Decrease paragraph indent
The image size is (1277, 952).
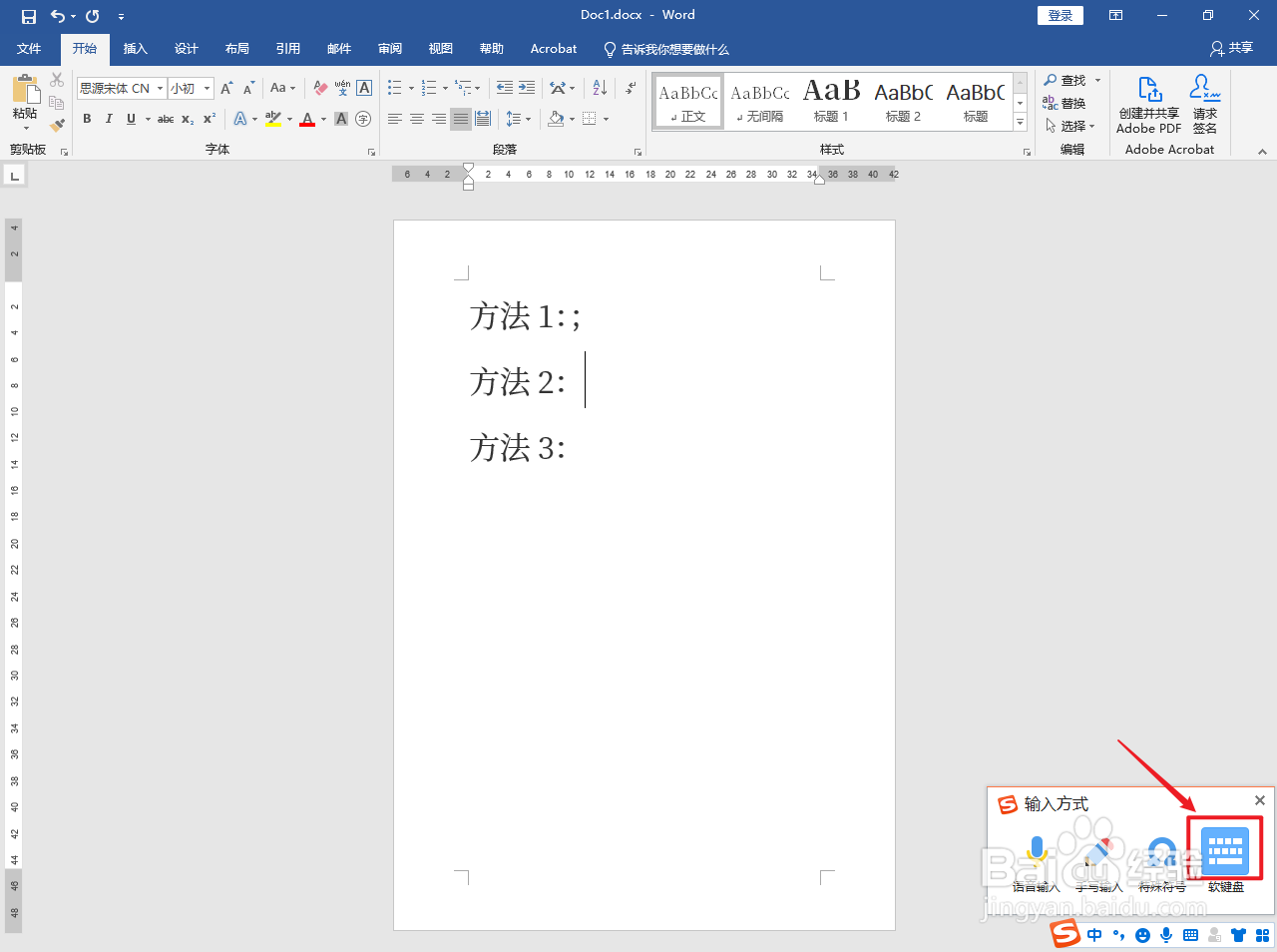[x=505, y=88]
